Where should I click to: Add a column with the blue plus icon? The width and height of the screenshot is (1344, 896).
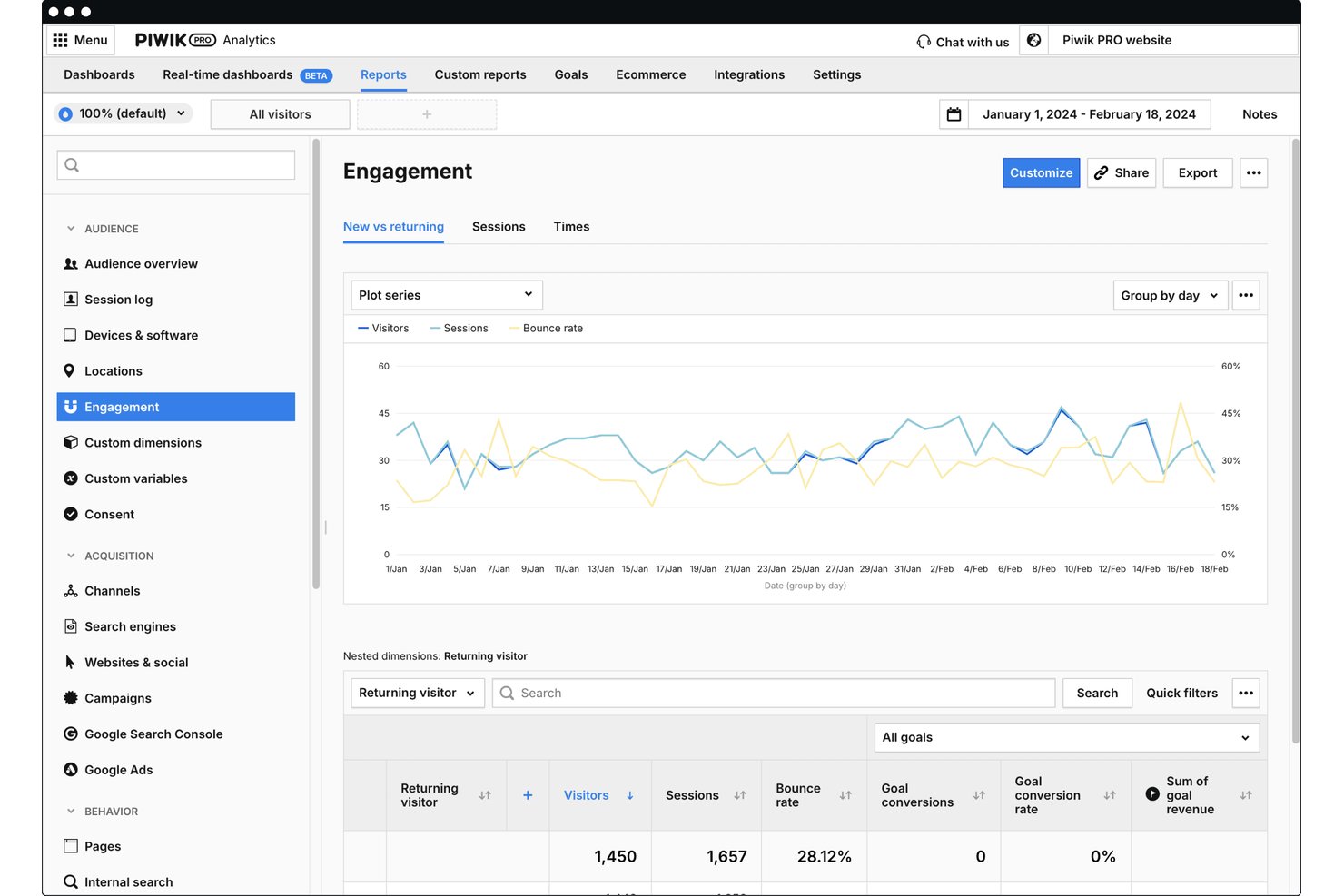click(x=528, y=795)
